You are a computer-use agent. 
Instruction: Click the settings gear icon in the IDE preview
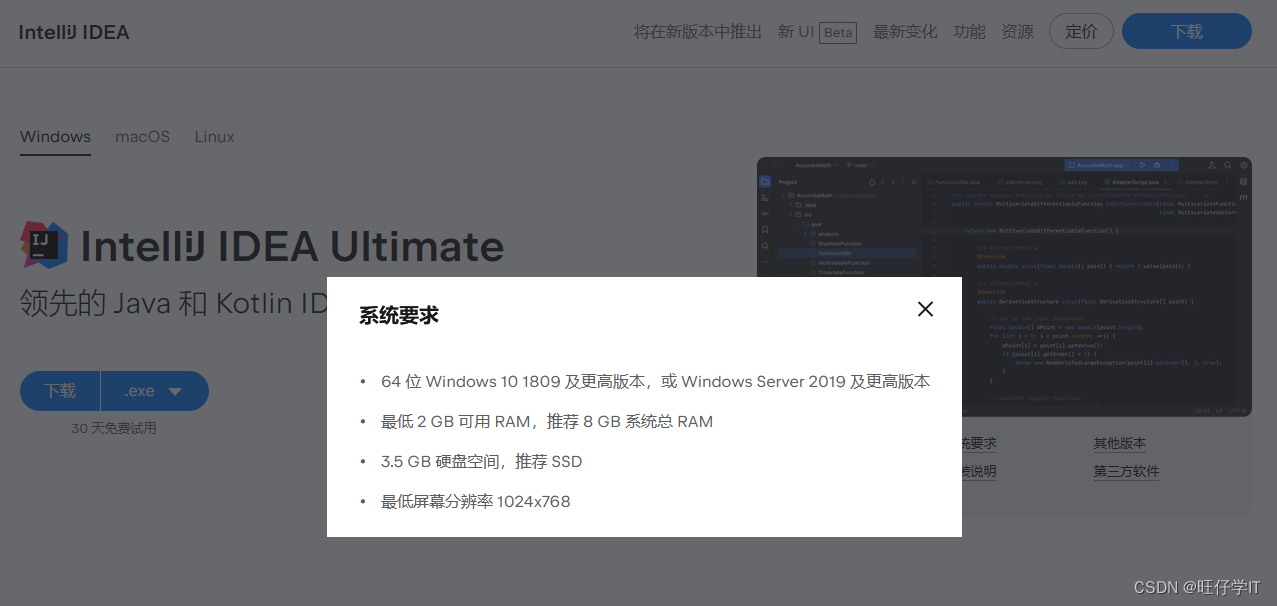[x=1244, y=165]
